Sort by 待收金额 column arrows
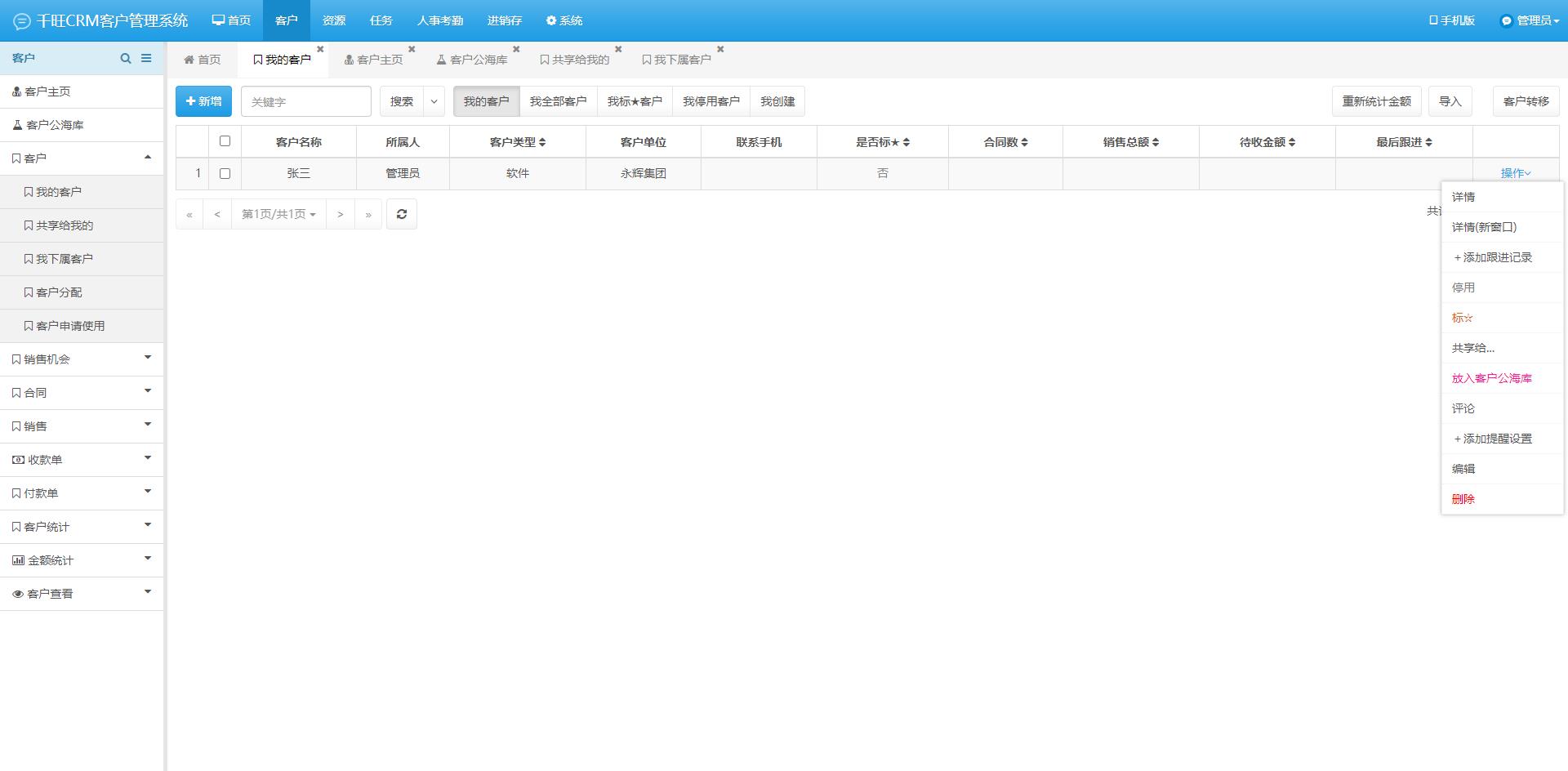Viewport: 1568px width, 771px height. tap(1292, 142)
